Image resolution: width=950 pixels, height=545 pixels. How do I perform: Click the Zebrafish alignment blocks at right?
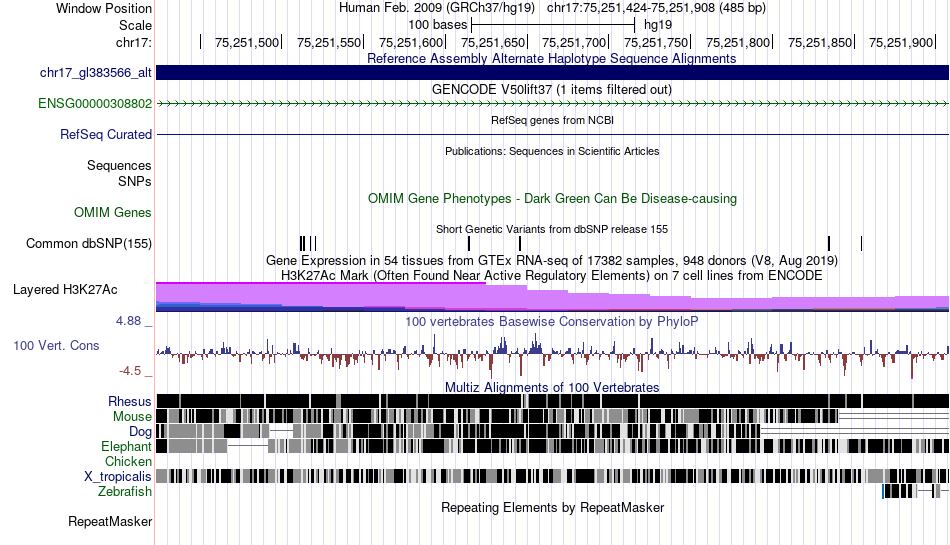(x=915, y=491)
